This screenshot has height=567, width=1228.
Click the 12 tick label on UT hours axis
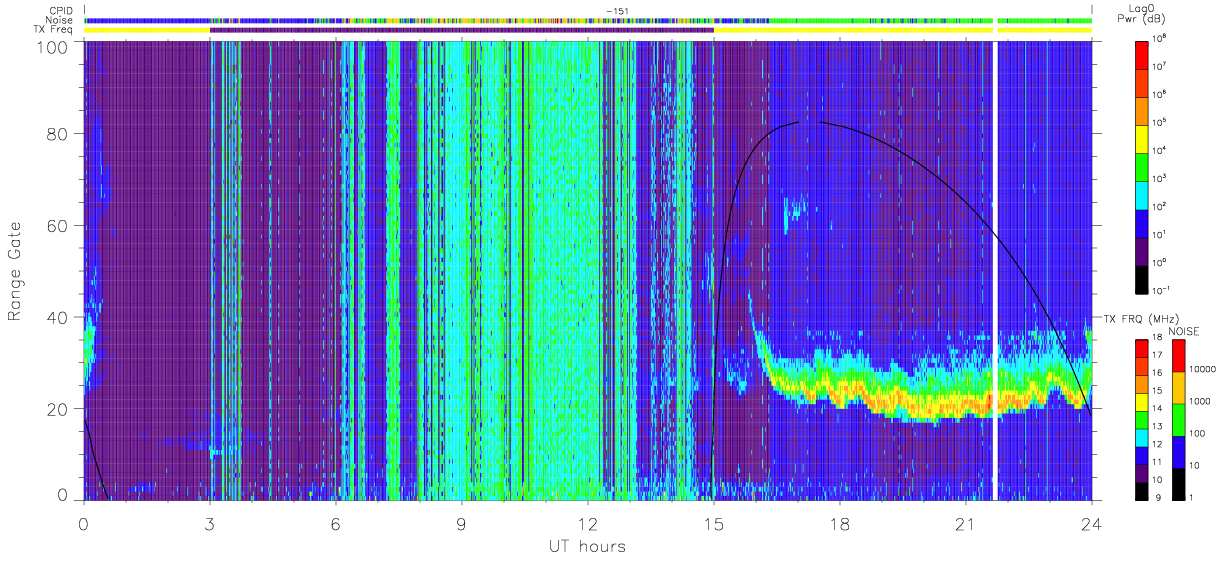588,524
